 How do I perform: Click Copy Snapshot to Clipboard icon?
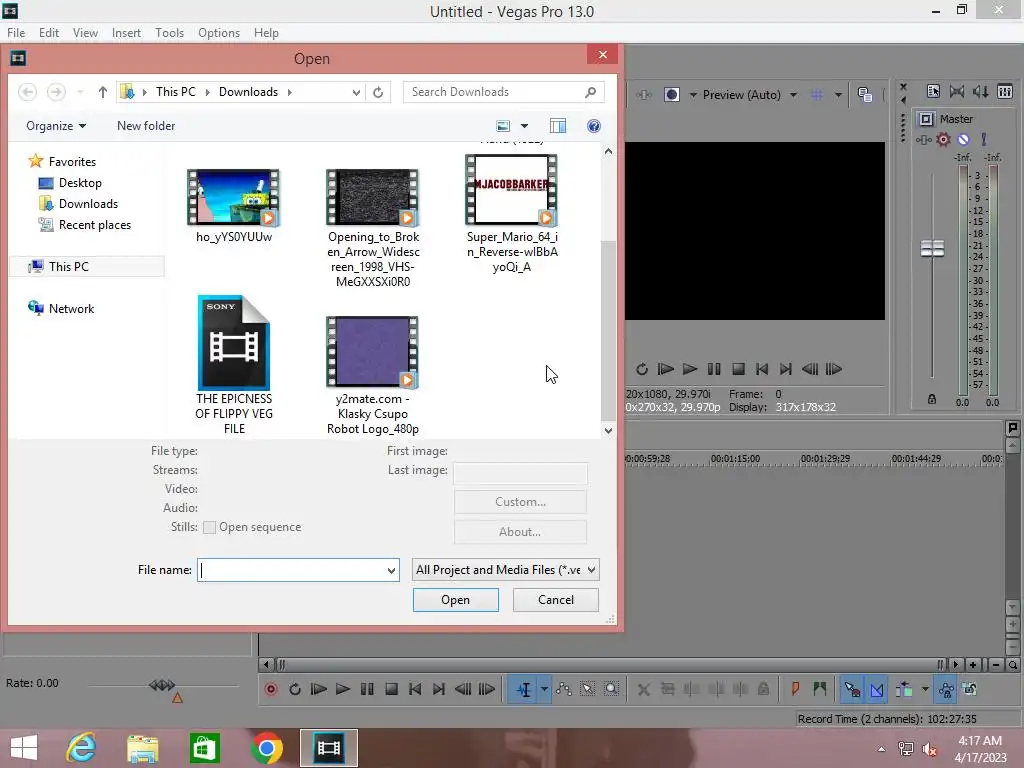(x=865, y=95)
